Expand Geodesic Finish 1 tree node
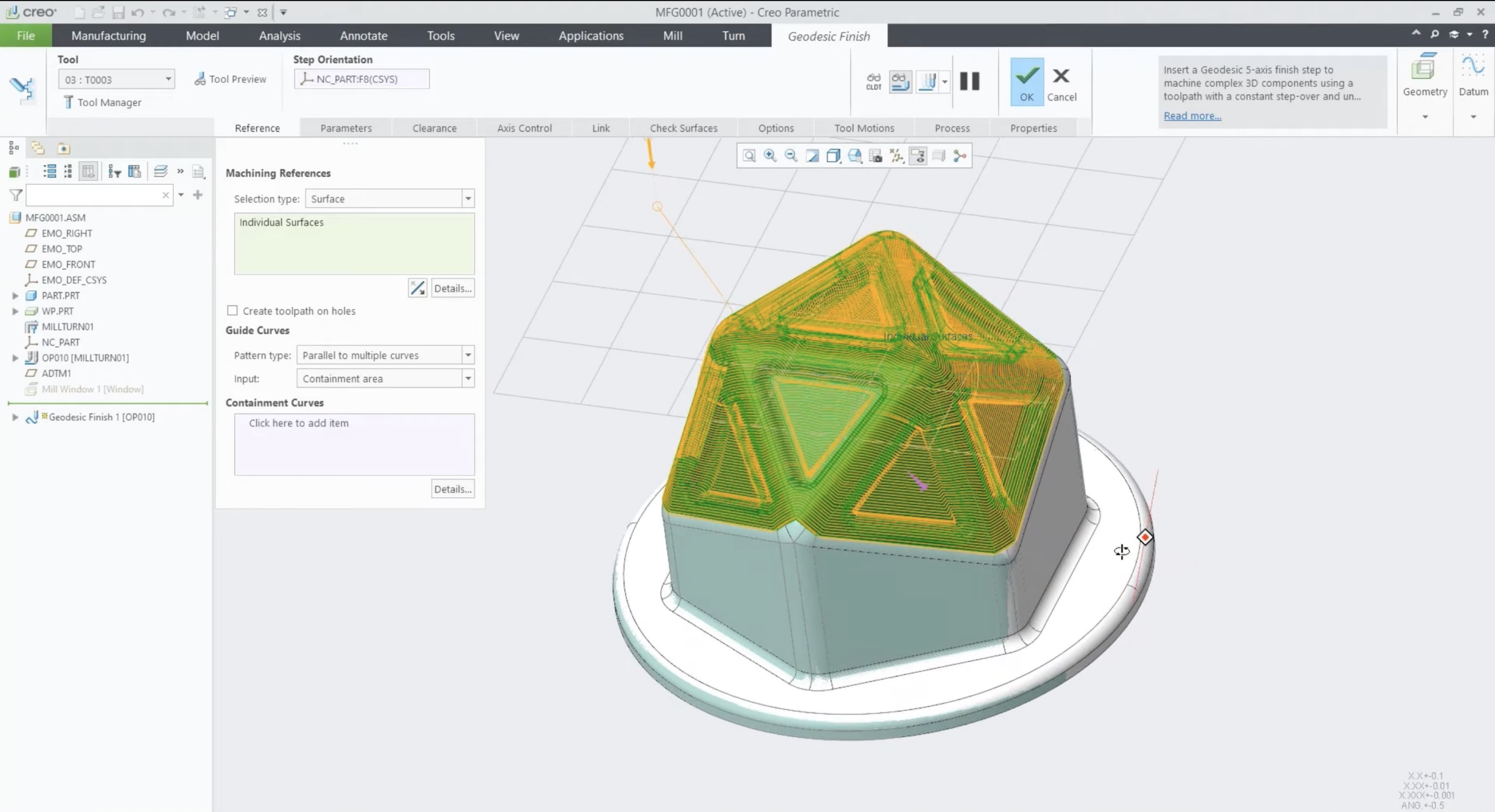This screenshot has height=812, width=1495. [15, 417]
